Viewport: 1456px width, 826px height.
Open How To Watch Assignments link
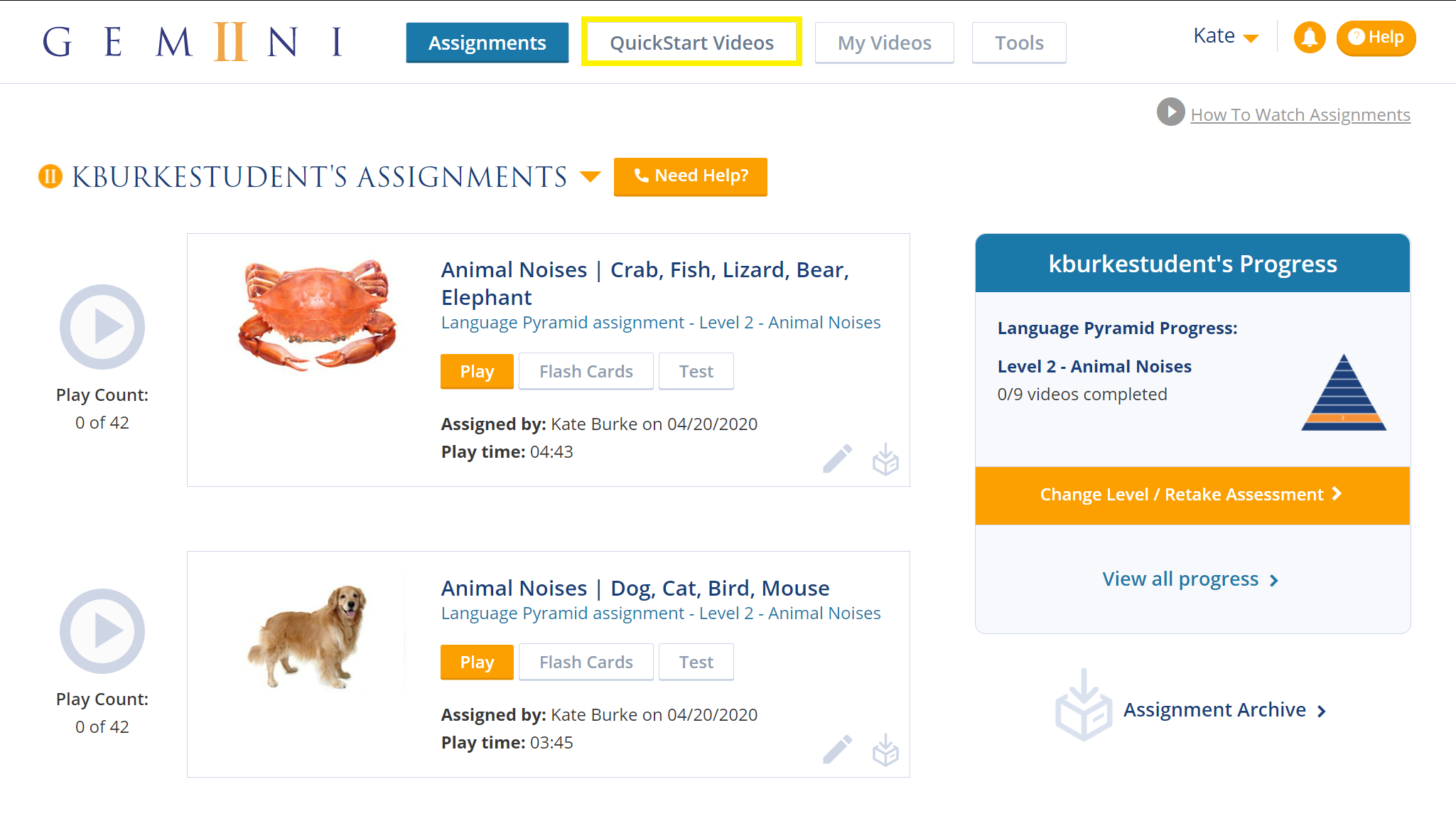pos(1300,114)
